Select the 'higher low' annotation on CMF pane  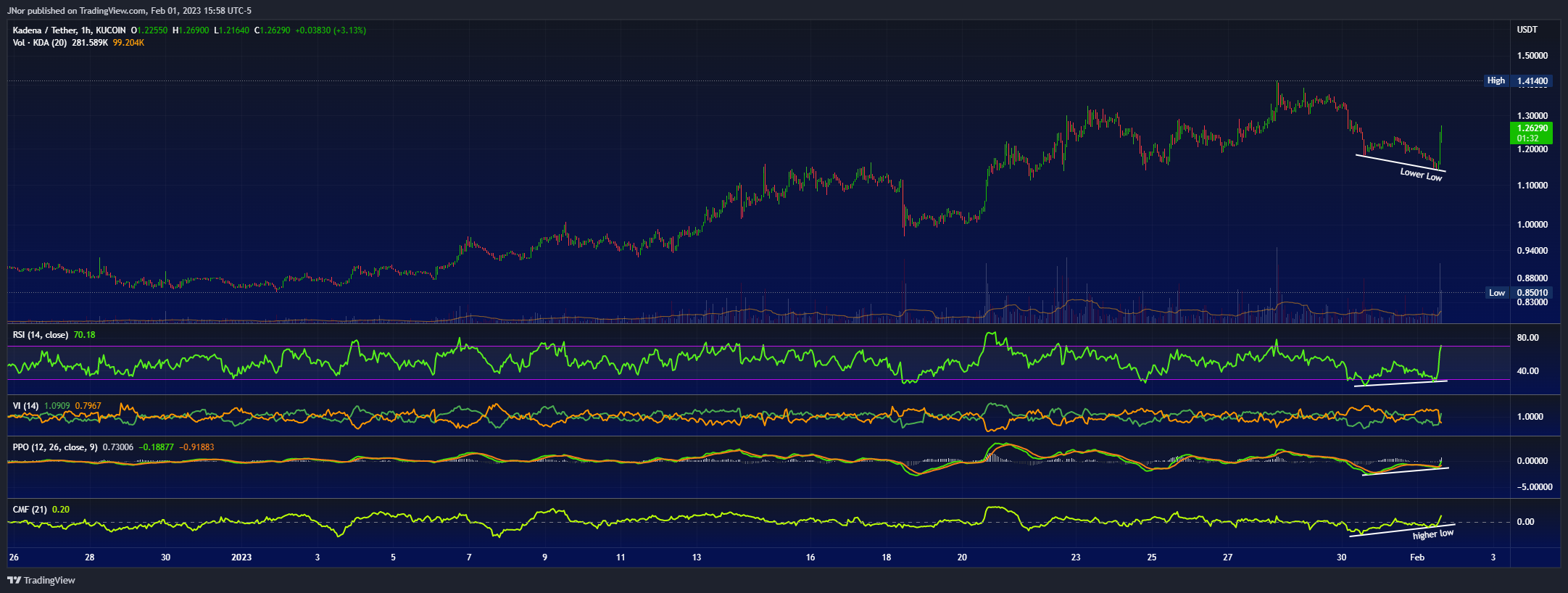pos(1433,534)
